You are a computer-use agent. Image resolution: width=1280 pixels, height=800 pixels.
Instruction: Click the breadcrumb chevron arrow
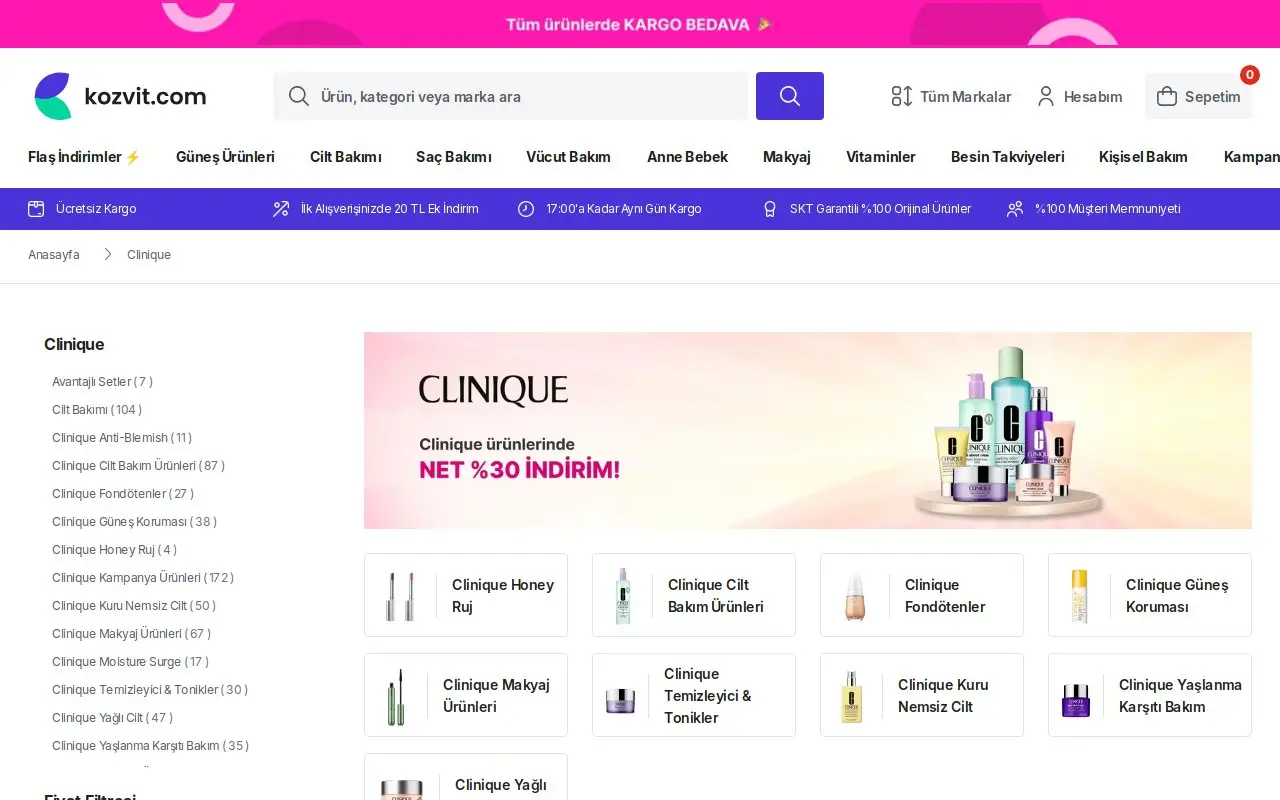107,255
